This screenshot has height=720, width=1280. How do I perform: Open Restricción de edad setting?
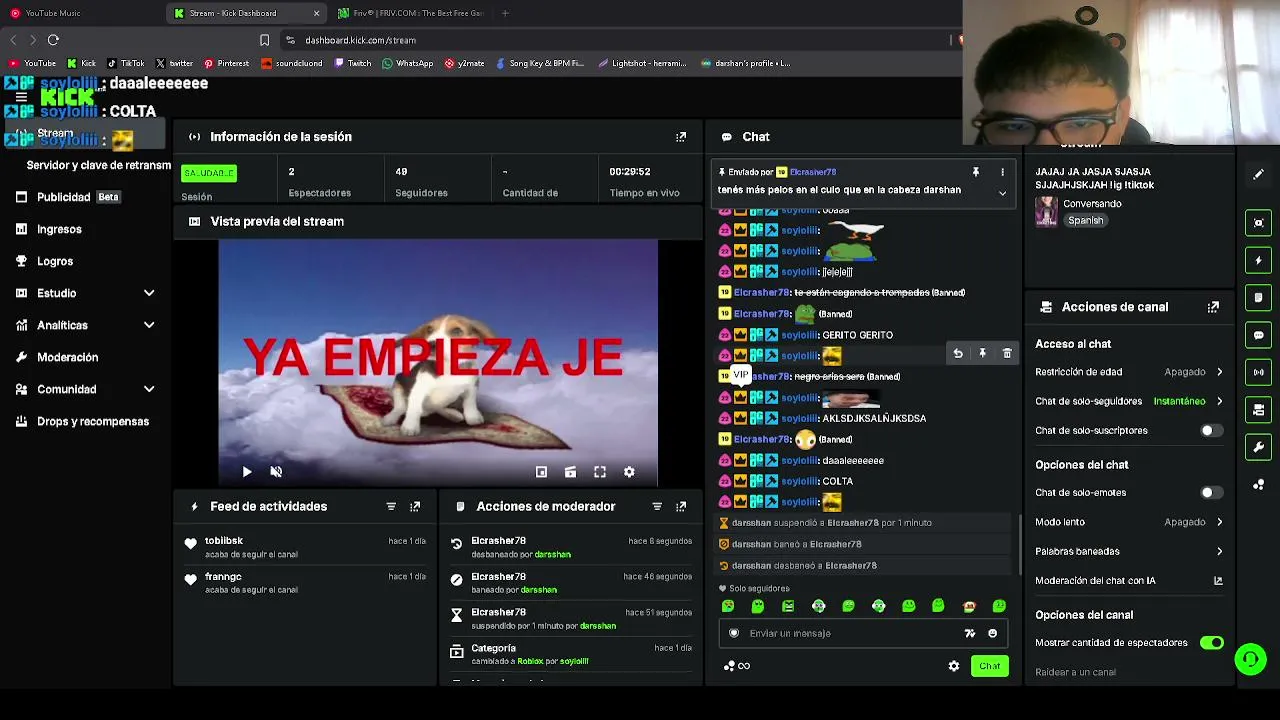[1129, 372]
